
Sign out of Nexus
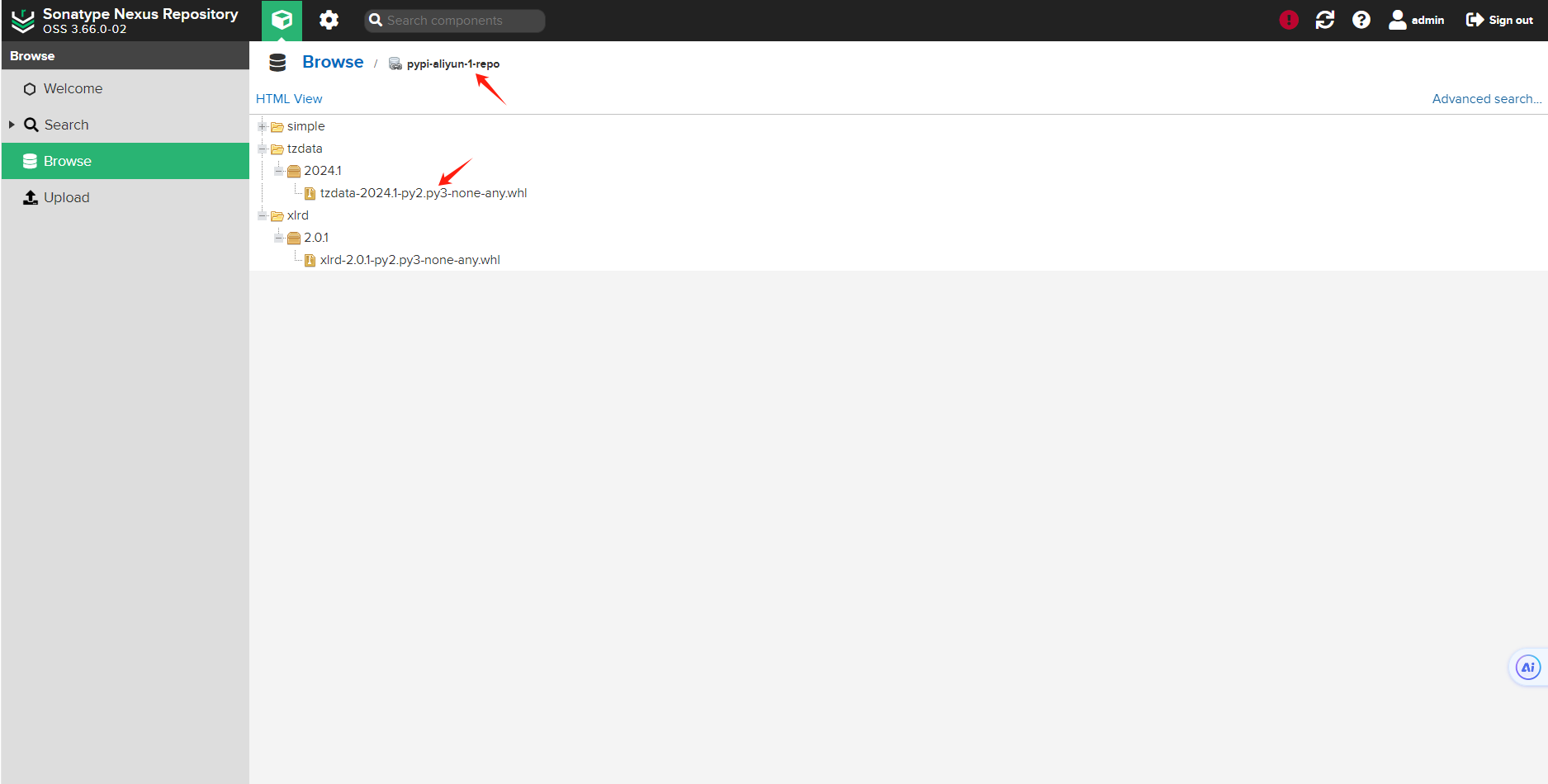tap(1499, 20)
